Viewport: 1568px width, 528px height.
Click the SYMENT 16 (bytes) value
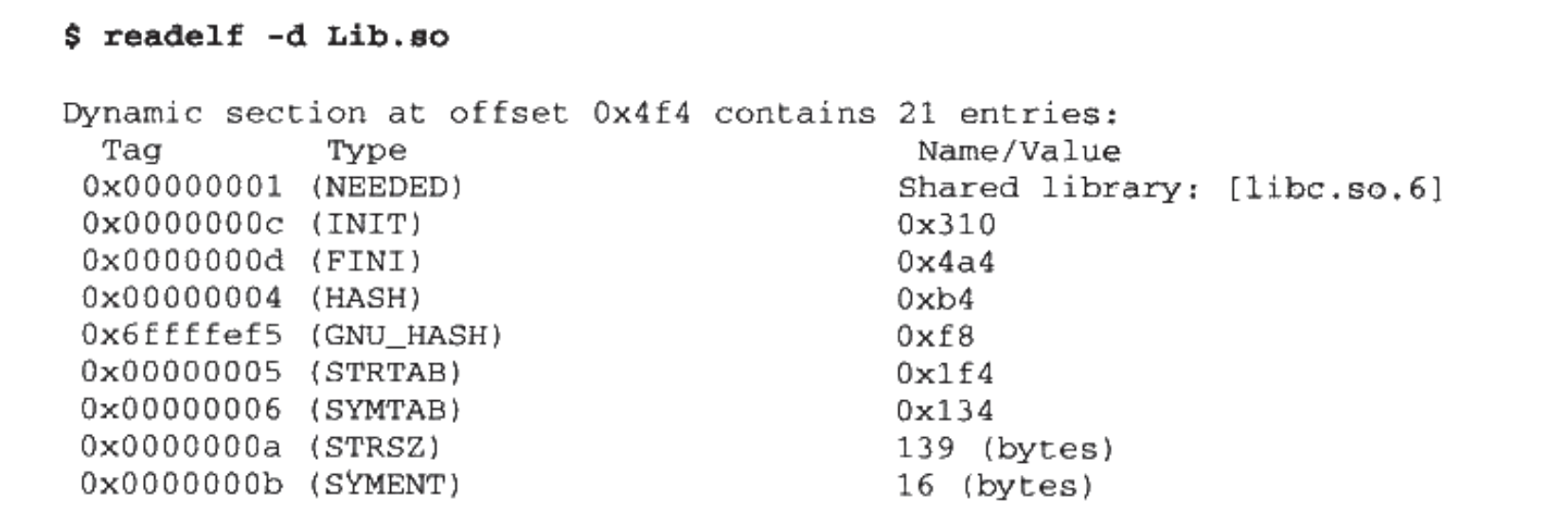[x=995, y=484]
